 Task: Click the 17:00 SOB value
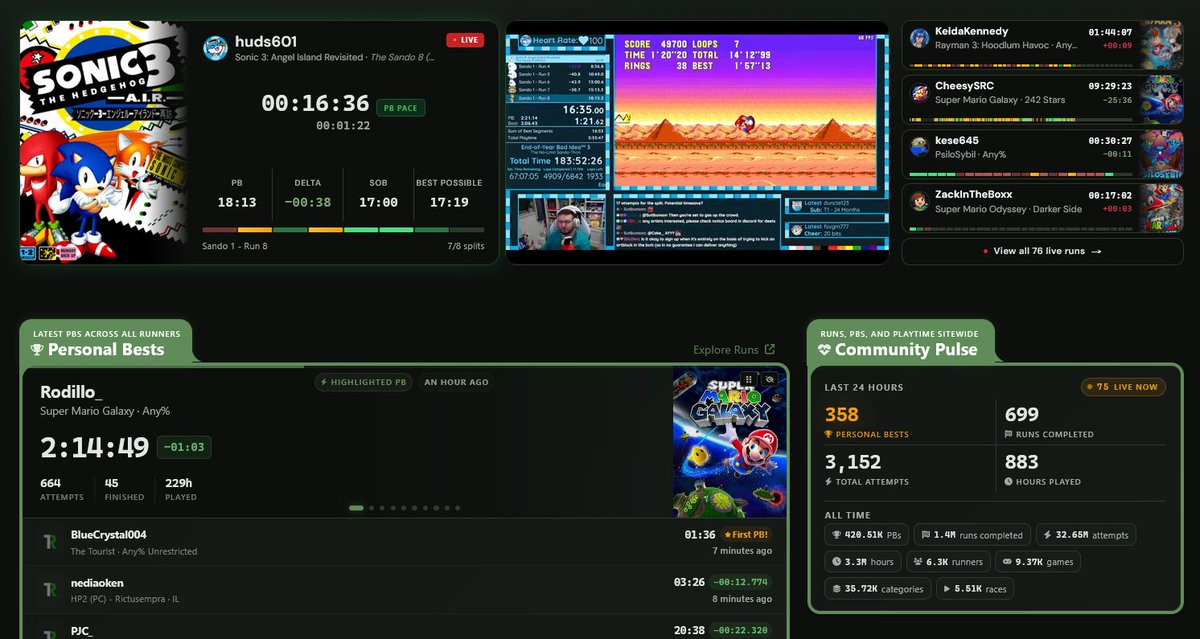(x=378, y=202)
